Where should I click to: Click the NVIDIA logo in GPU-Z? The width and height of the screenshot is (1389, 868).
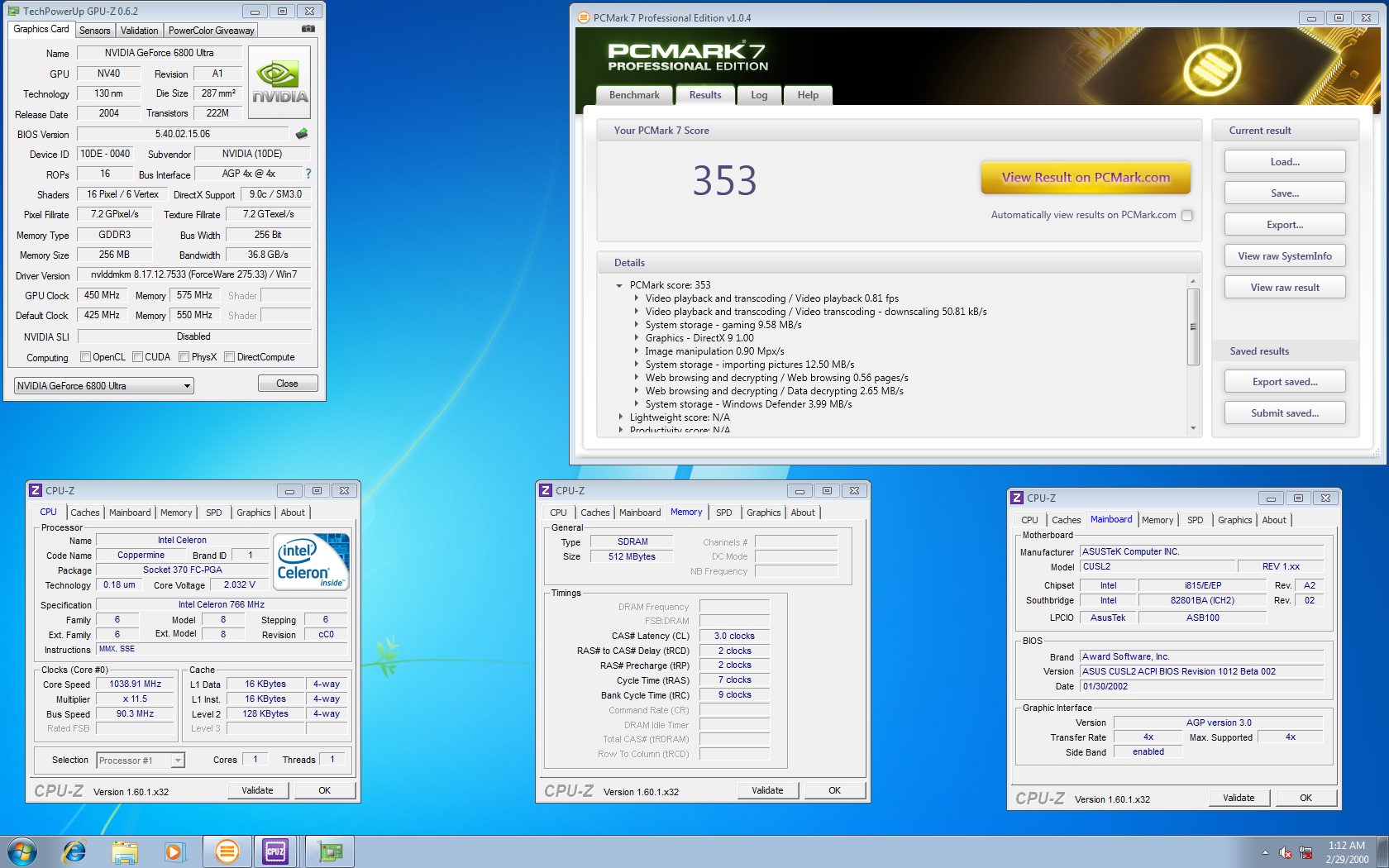279,83
